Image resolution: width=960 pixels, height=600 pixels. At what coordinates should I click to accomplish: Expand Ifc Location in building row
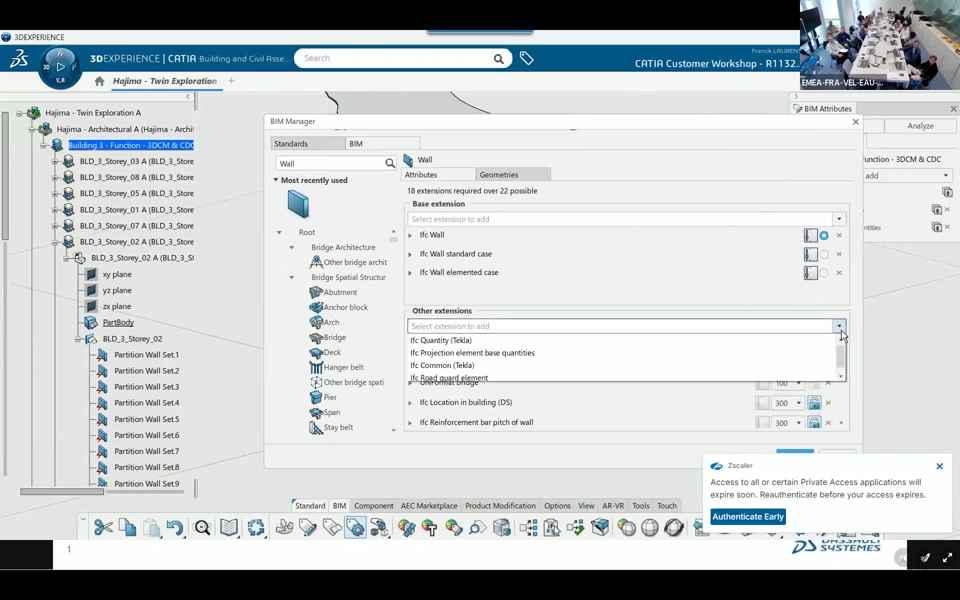tap(410, 403)
